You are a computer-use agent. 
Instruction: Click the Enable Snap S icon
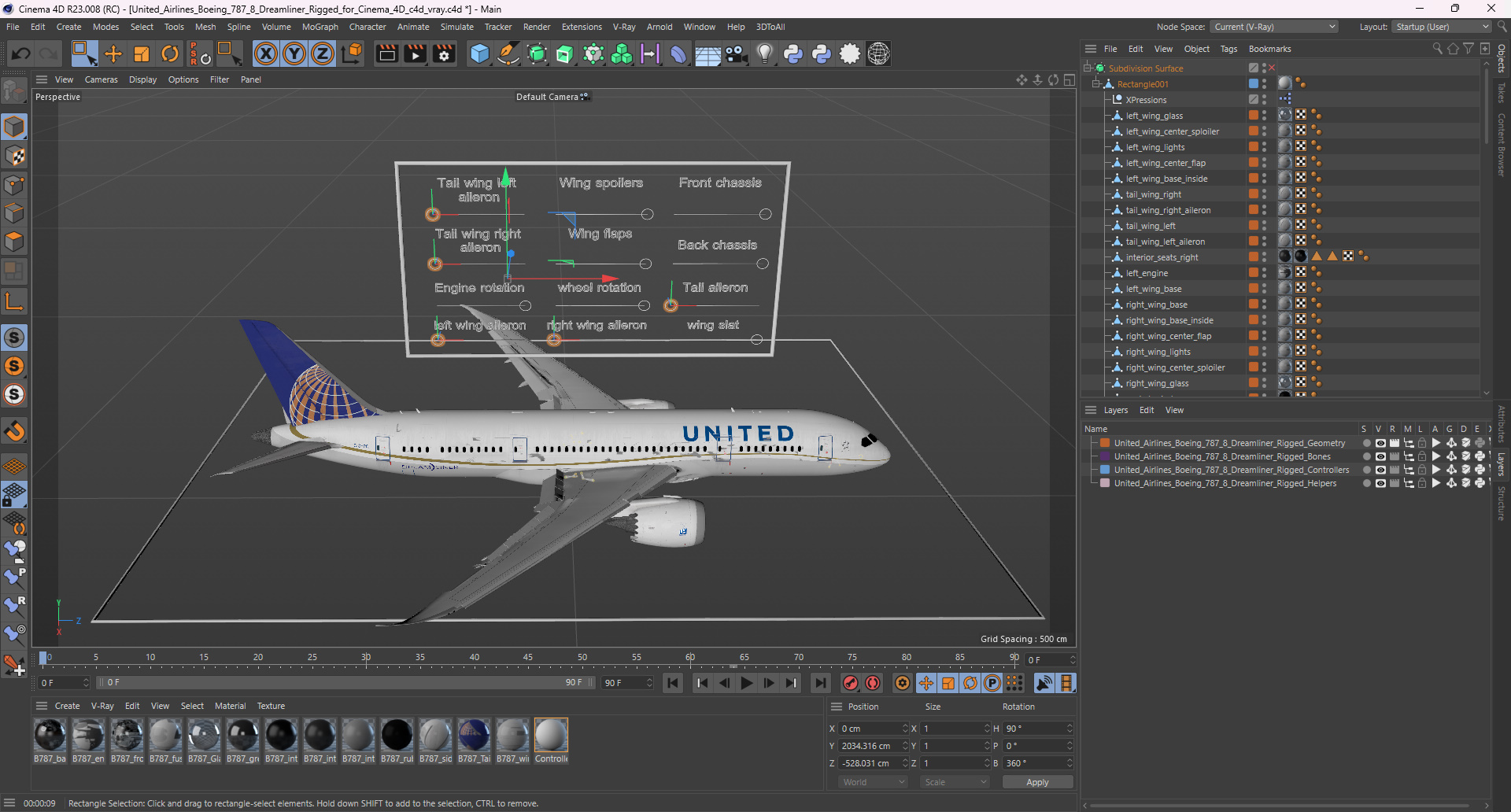tap(14, 338)
